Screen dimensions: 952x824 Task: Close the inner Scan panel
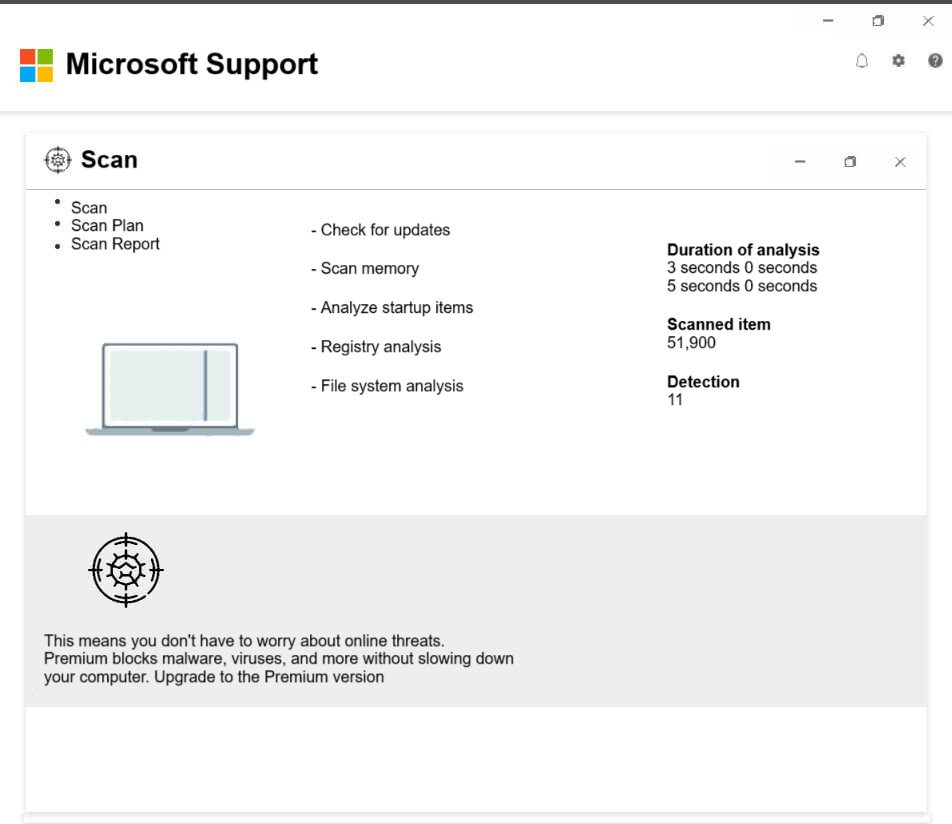[x=900, y=162]
